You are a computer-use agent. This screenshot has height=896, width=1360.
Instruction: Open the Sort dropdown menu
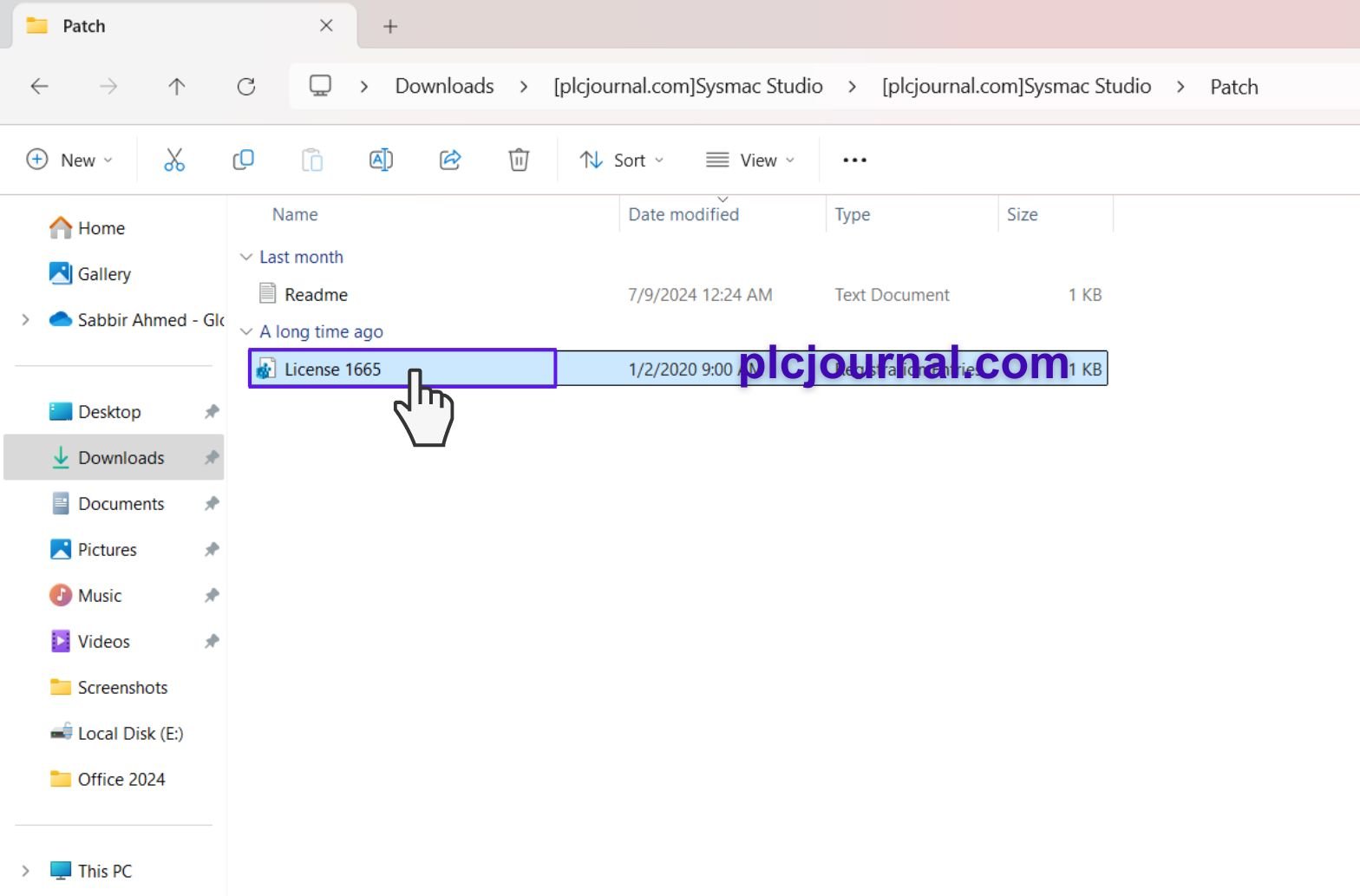pos(622,160)
